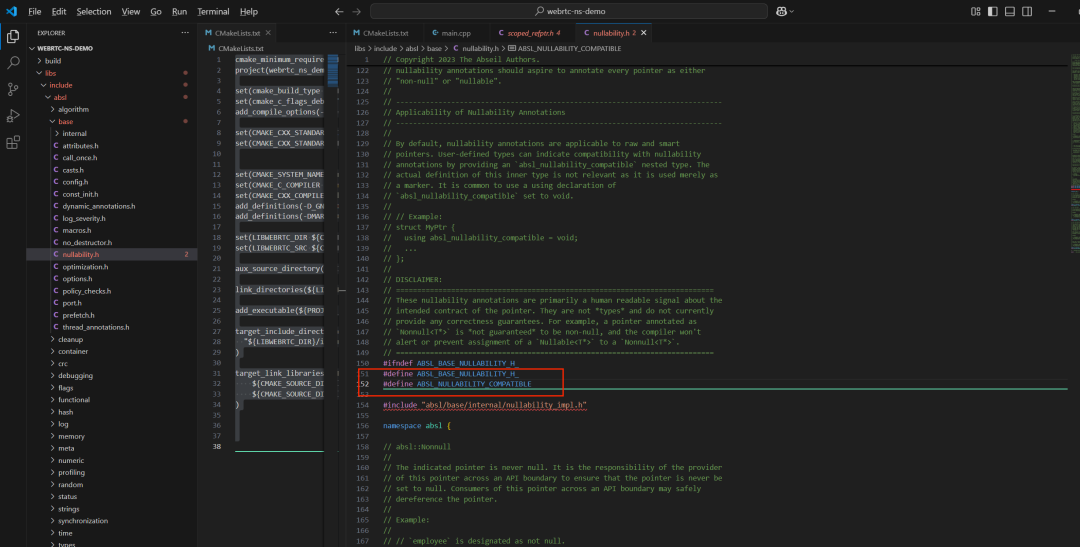Viewport: 1080px width, 547px height.
Task: Navigate back using the left arrow
Action: point(338,11)
